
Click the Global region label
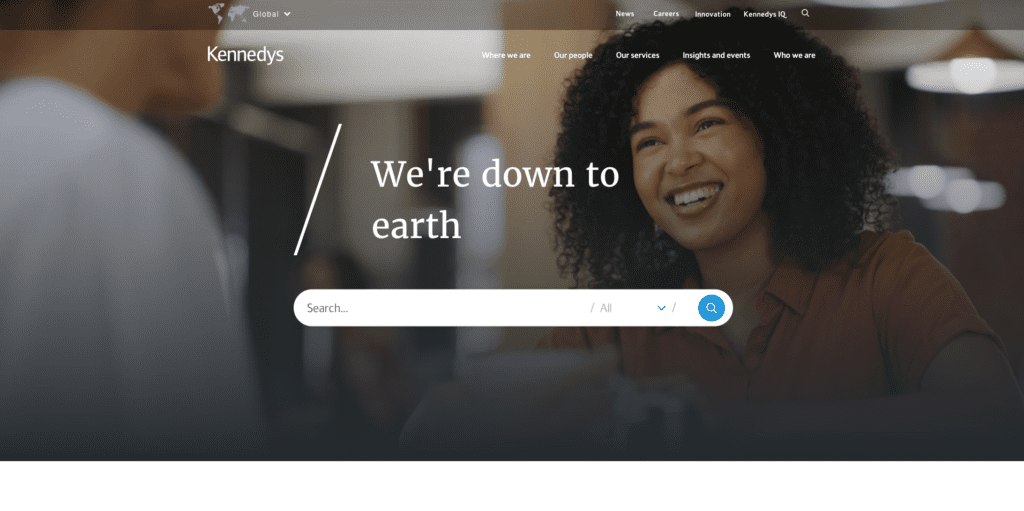[266, 14]
